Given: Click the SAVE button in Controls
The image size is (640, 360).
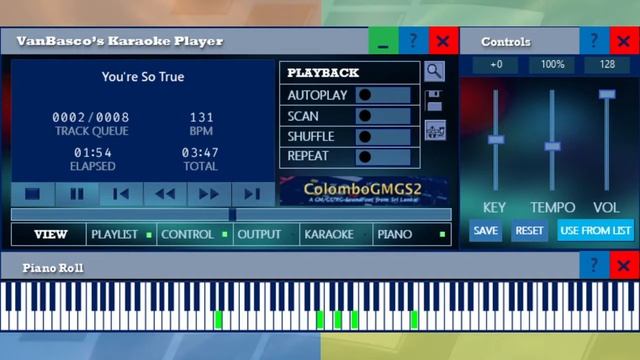Looking at the screenshot, I should 485,231.
